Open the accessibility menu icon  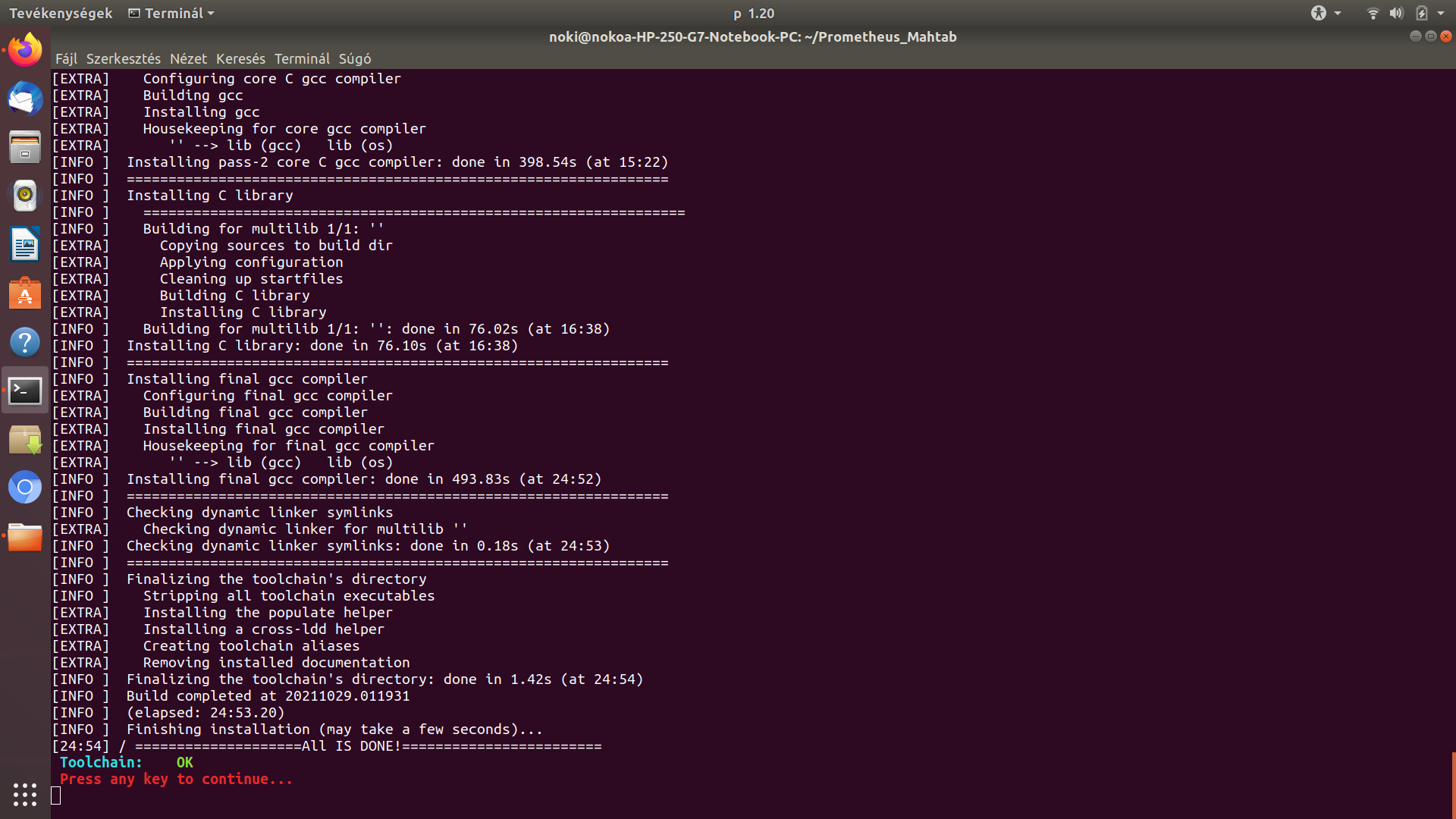coord(1319,13)
